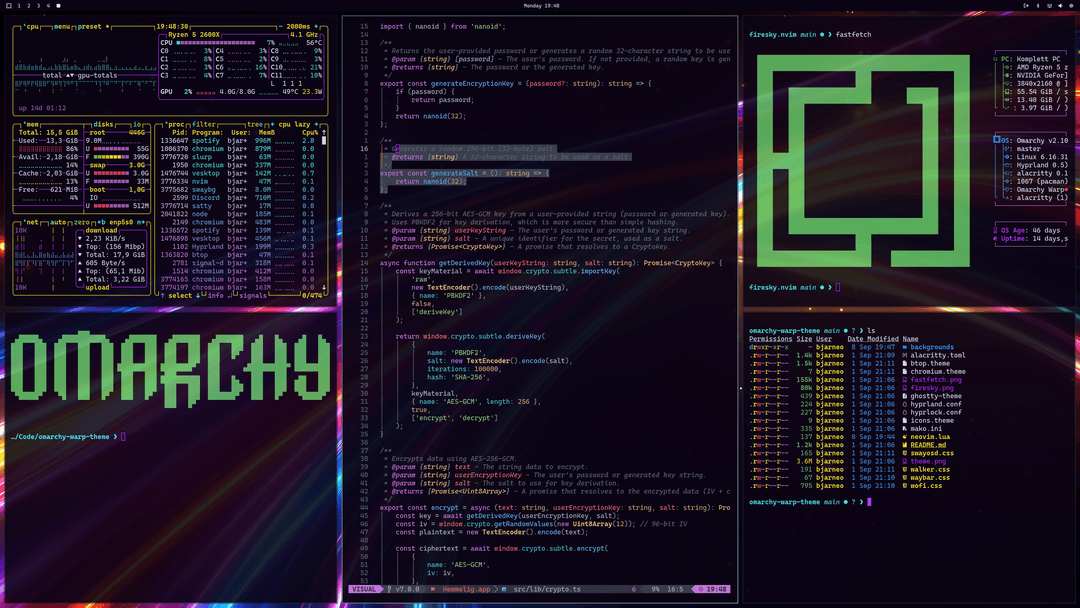Viewport: 1080px width, 608px height.
Task: Click the 'signals' control at bottom of btop
Action: coord(252,295)
